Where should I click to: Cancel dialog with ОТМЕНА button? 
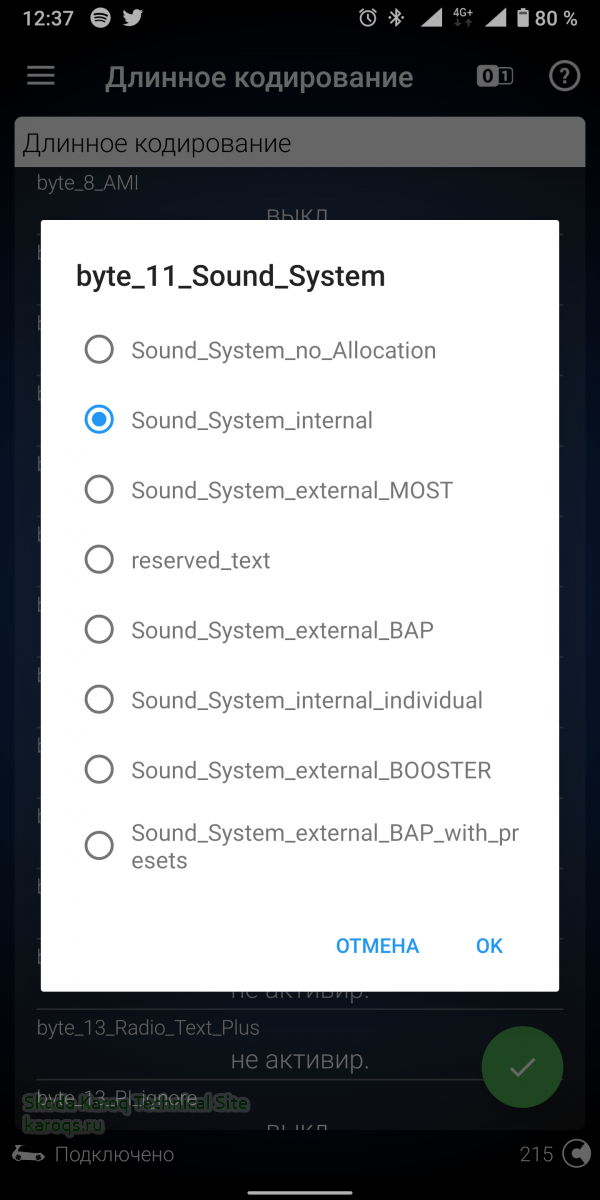(377, 946)
